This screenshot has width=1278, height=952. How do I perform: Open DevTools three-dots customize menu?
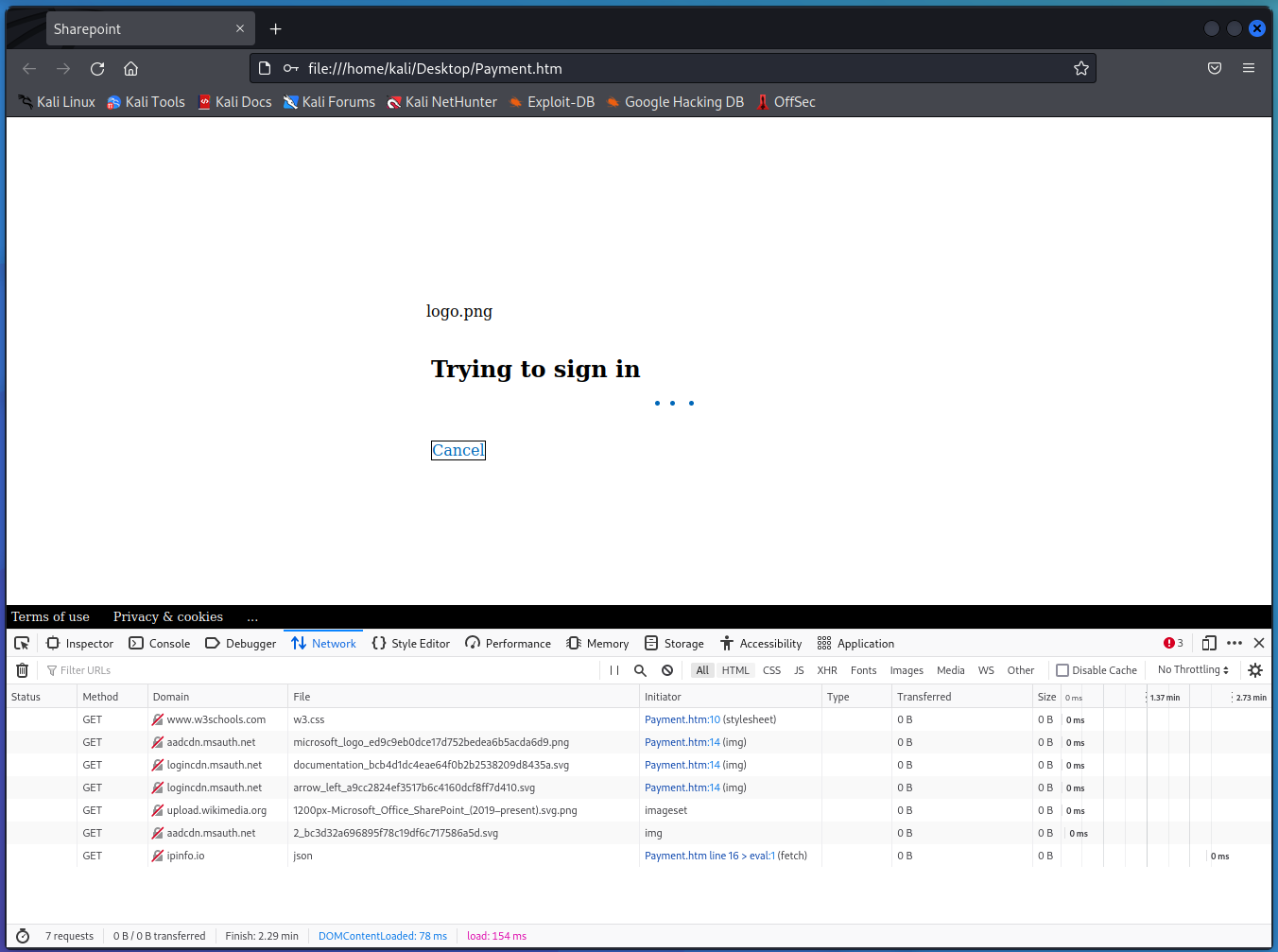point(1235,643)
